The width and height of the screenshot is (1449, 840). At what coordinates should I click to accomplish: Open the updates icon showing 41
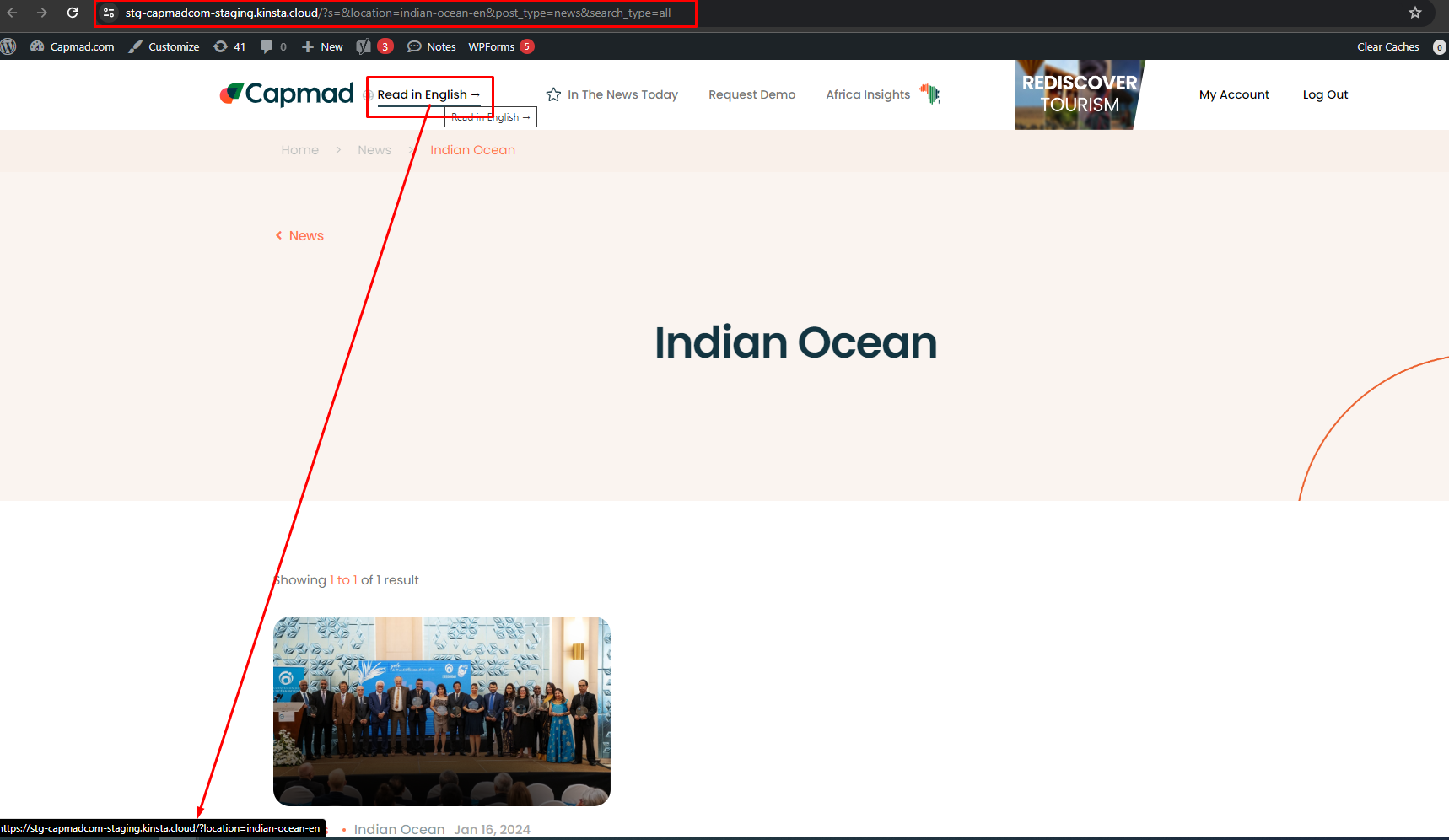pyautogui.click(x=229, y=46)
